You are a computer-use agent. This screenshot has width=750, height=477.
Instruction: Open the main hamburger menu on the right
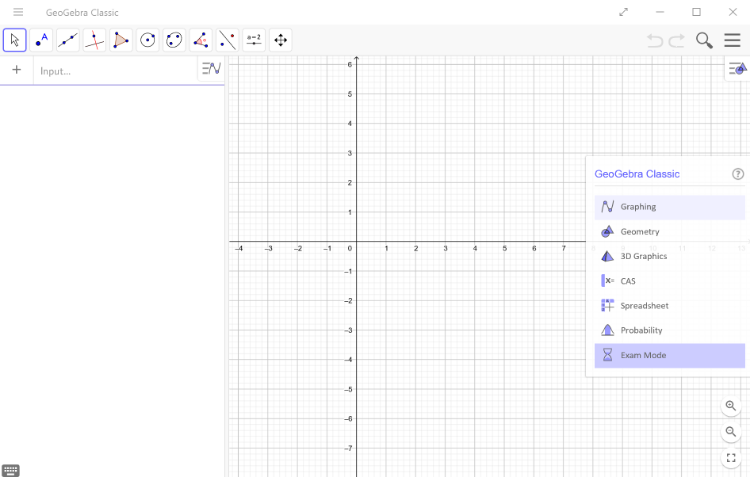click(x=732, y=40)
